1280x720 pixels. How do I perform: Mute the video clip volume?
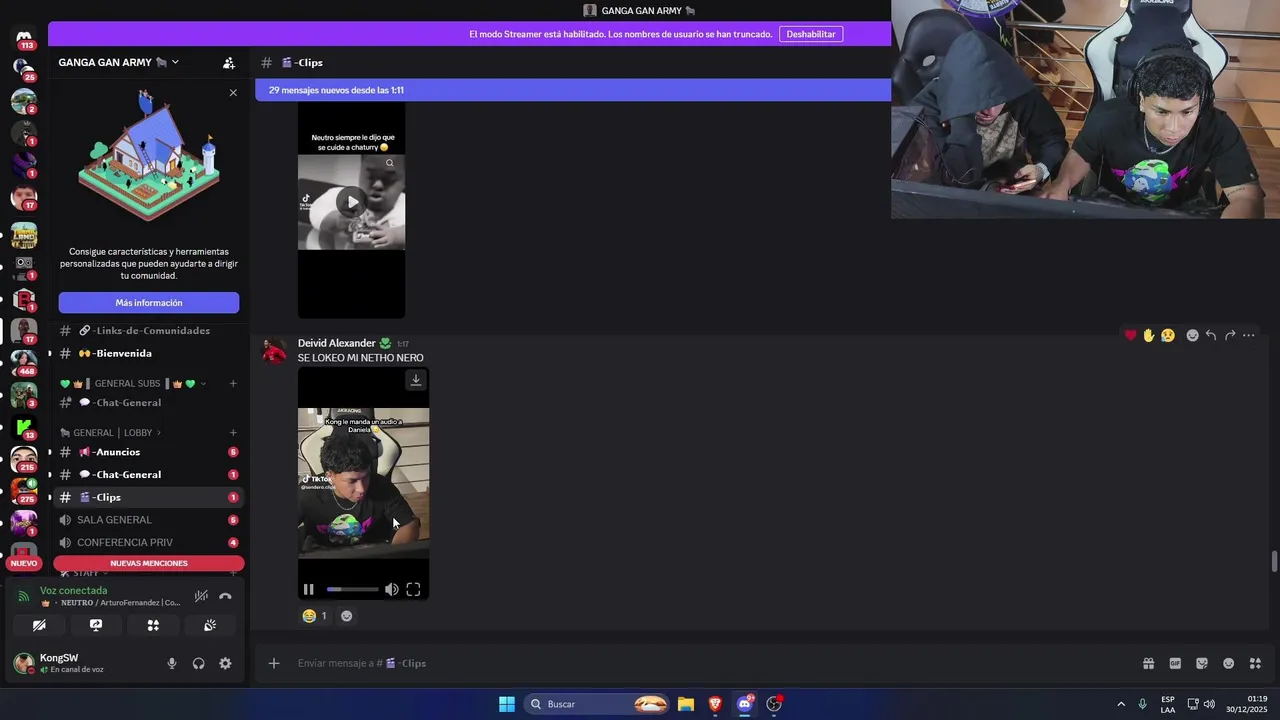(x=391, y=589)
